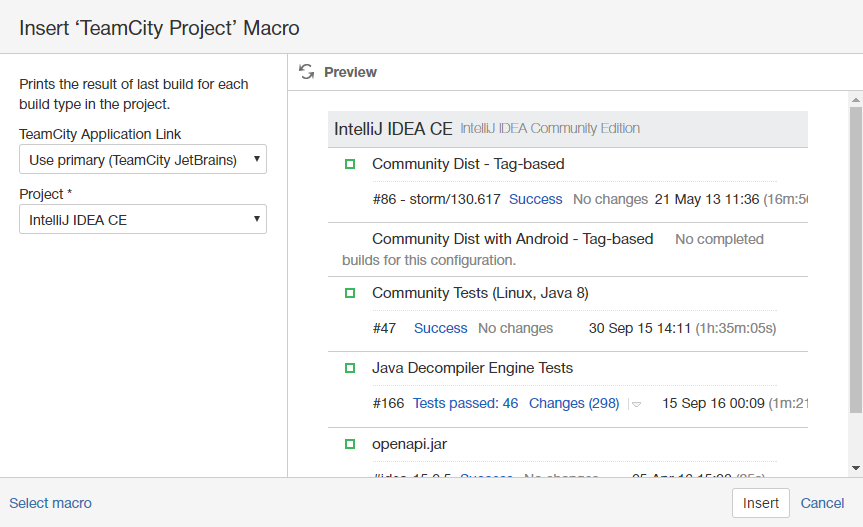Screen dimensions: 863x527
Task: Open the Tests passed: 46 link
Action: pyautogui.click(x=465, y=403)
